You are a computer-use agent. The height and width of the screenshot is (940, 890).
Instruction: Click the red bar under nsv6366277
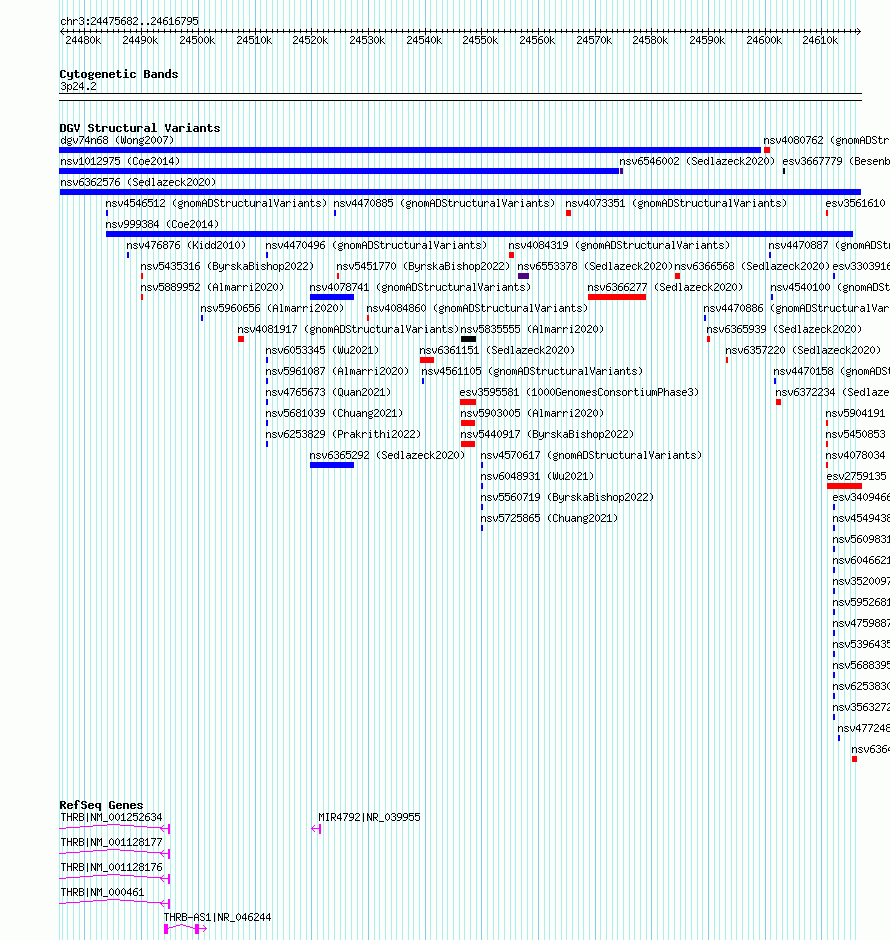pos(617,297)
